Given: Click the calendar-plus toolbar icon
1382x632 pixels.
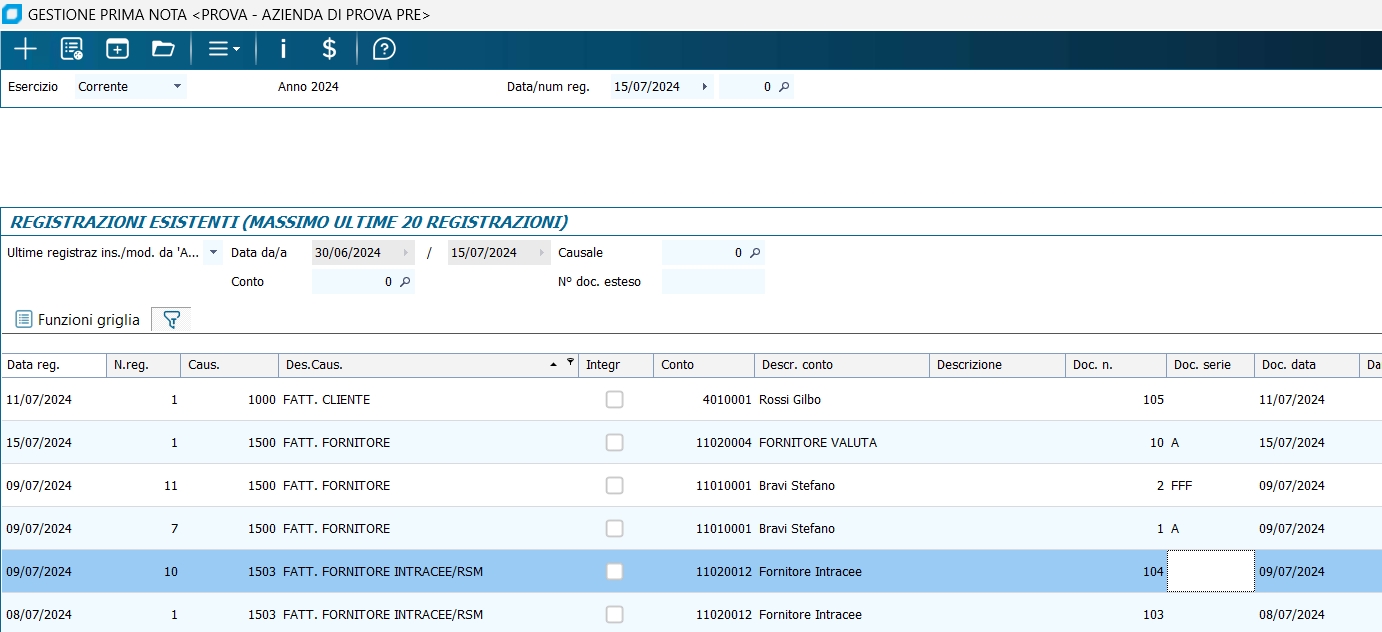Looking at the screenshot, I should point(118,49).
